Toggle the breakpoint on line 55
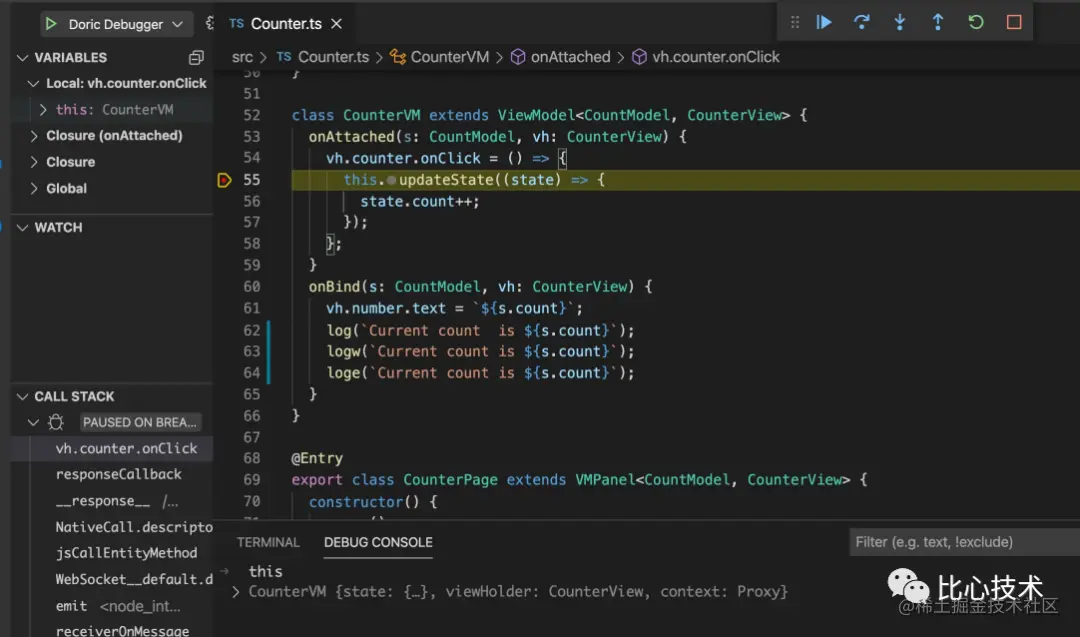This screenshot has height=637, width=1080. tap(225, 180)
